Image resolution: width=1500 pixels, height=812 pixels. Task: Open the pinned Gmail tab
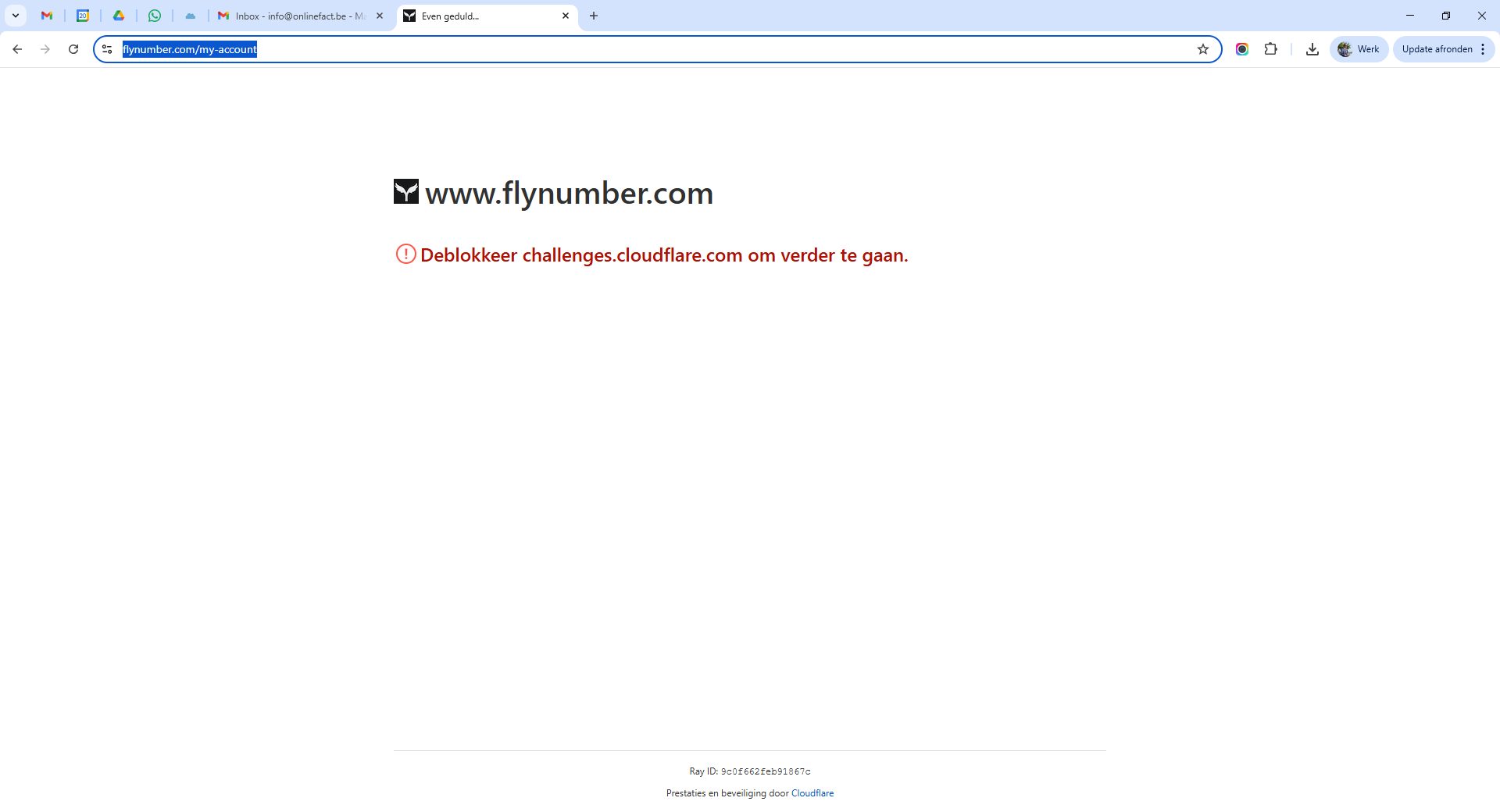tap(47, 16)
